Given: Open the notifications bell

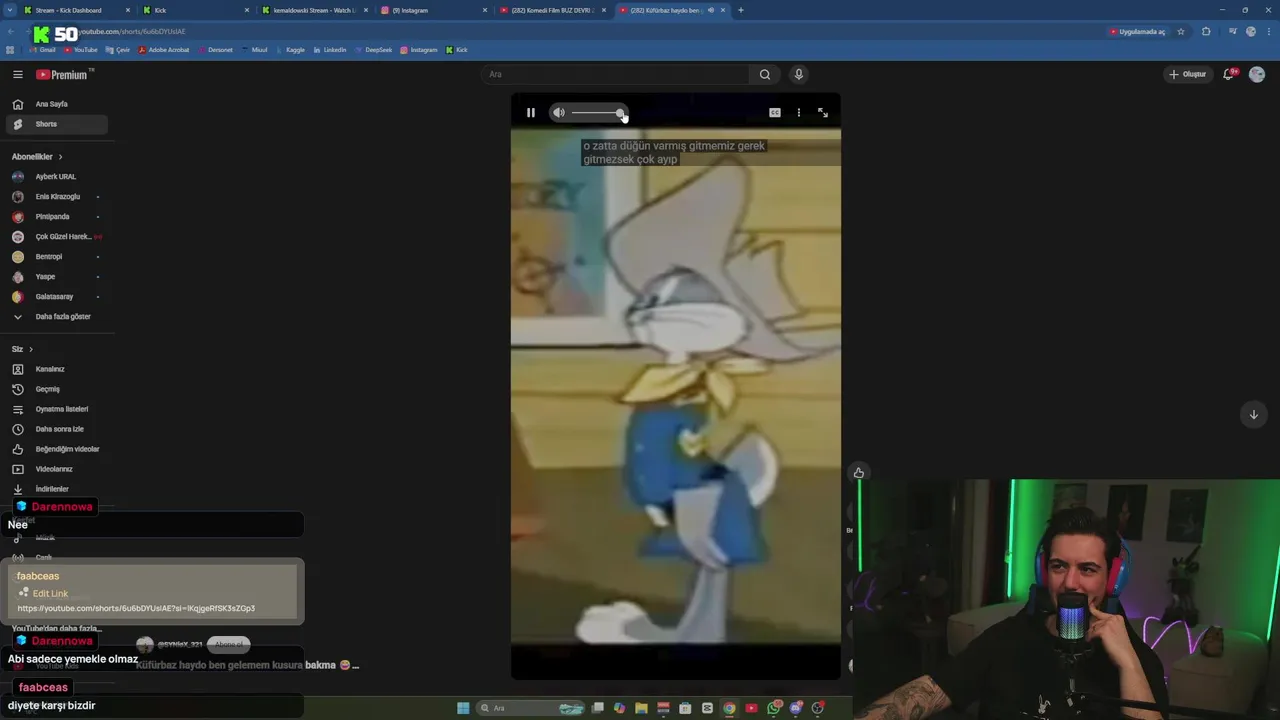Looking at the screenshot, I should (1229, 74).
